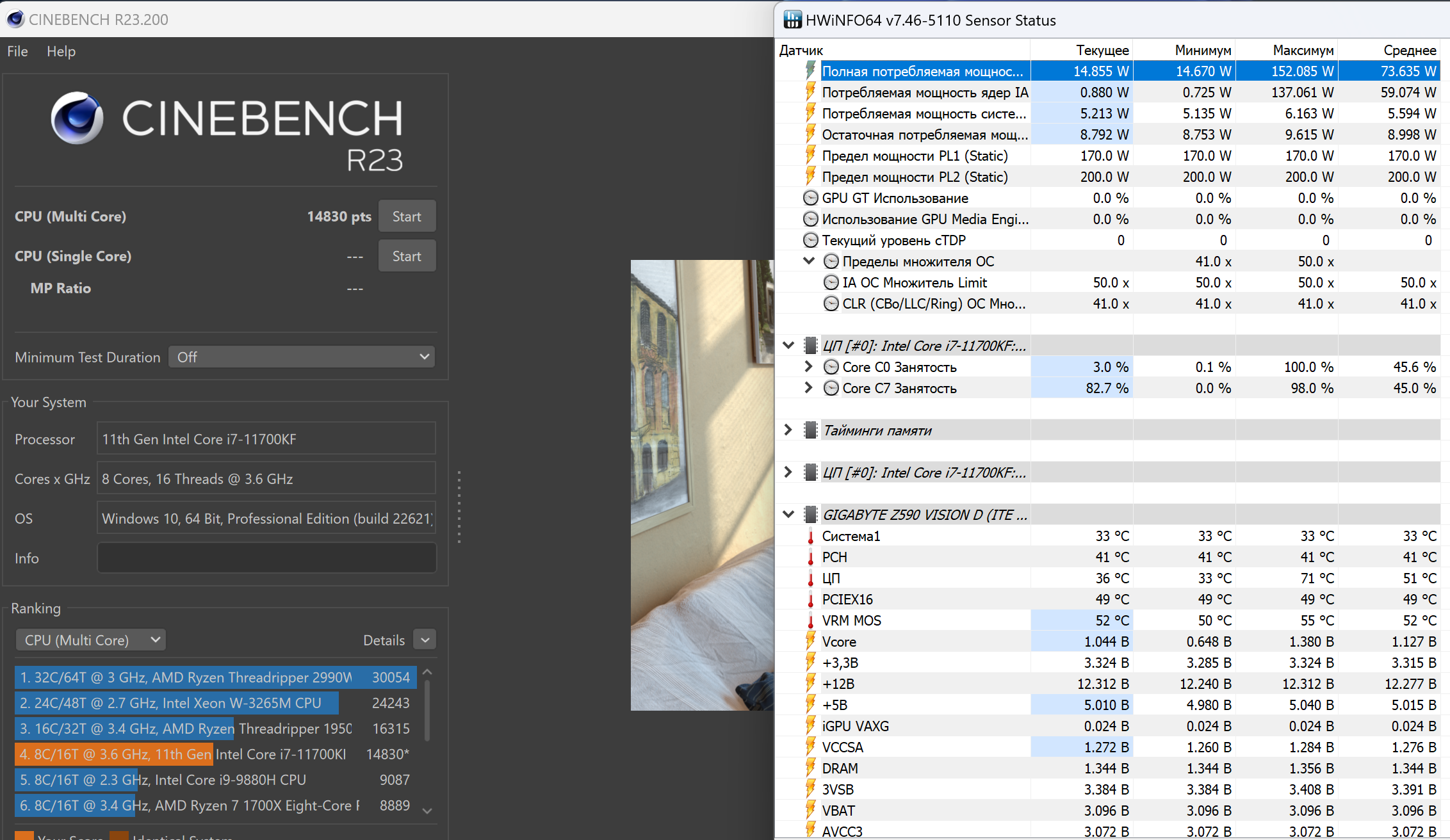The width and height of the screenshot is (1450, 840).
Task: Click the Cores x GHz field
Action: coord(266,478)
